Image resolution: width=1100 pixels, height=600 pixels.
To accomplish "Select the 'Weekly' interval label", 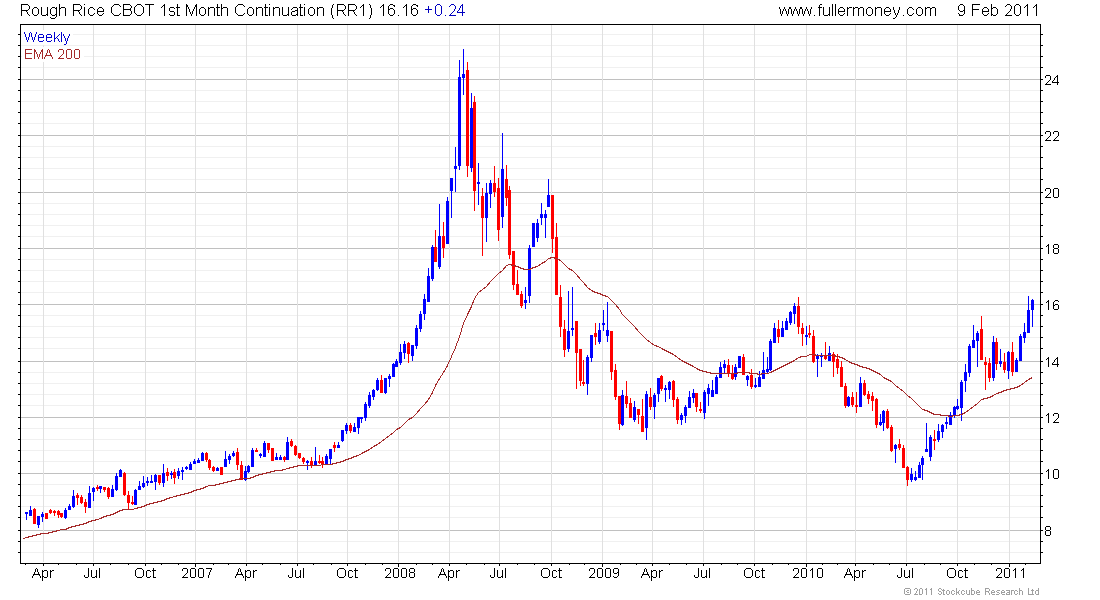I will (47, 37).
